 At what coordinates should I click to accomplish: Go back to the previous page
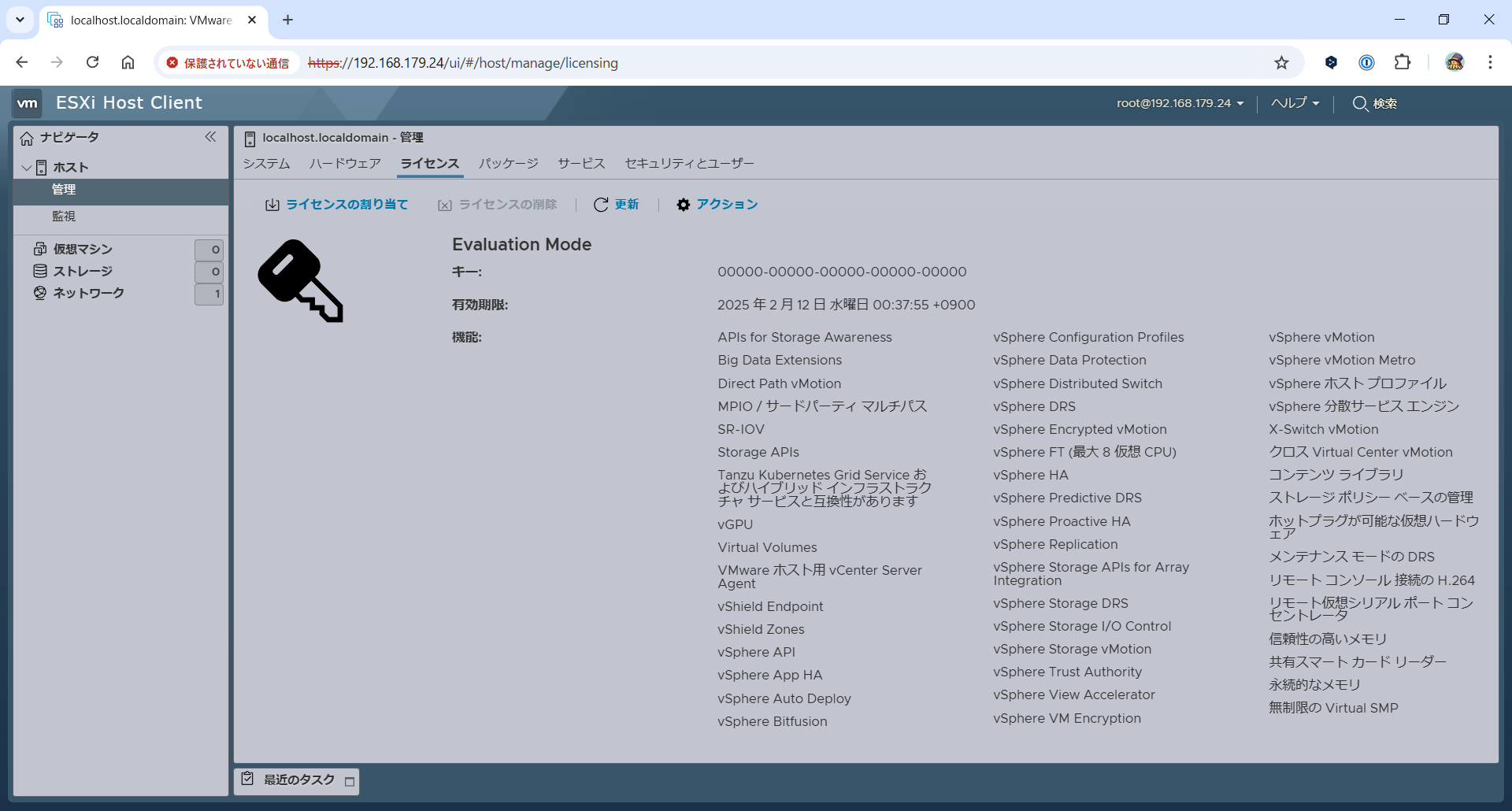pyautogui.click(x=22, y=62)
